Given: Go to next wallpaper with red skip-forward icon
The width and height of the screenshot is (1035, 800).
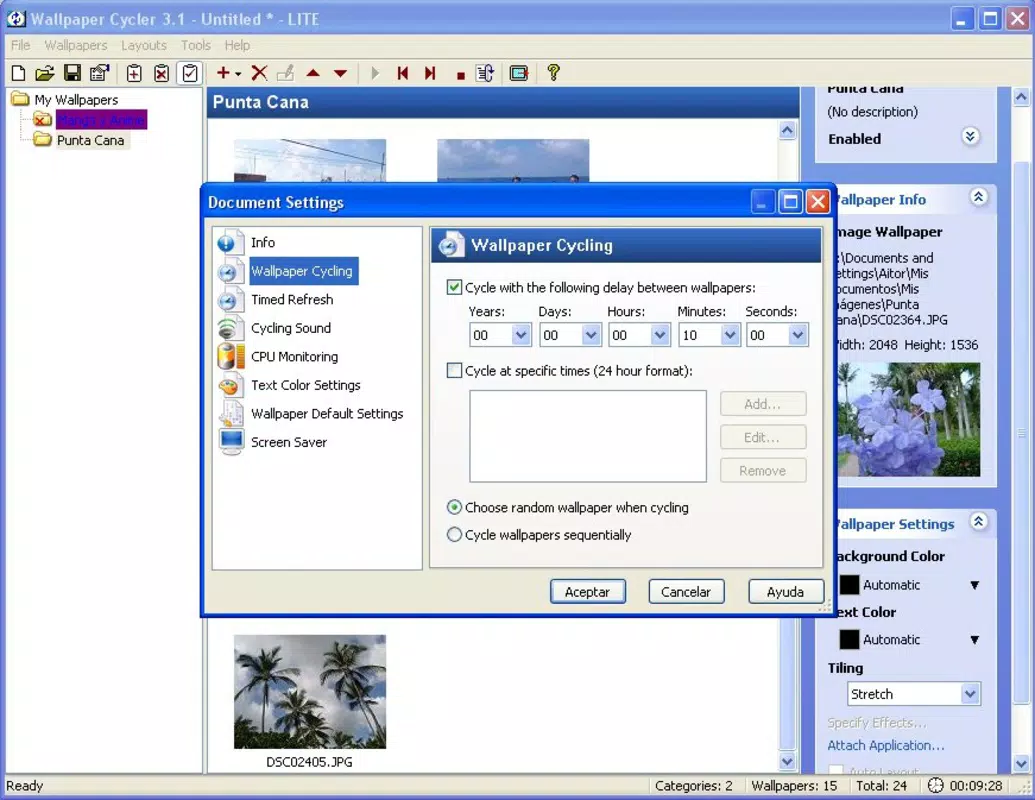Looking at the screenshot, I should pos(430,73).
